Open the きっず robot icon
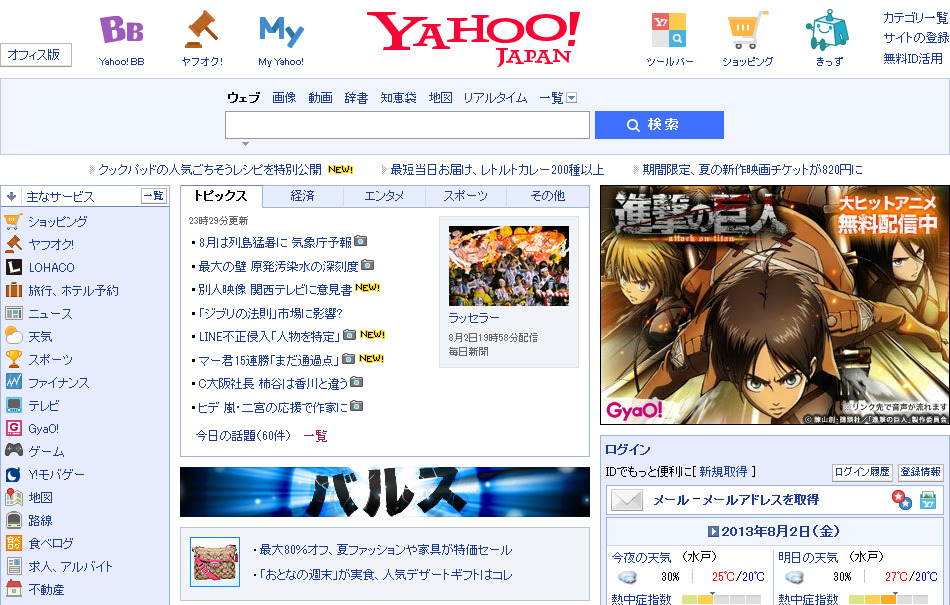Screen dimensions: 950x605 point(828,30)
